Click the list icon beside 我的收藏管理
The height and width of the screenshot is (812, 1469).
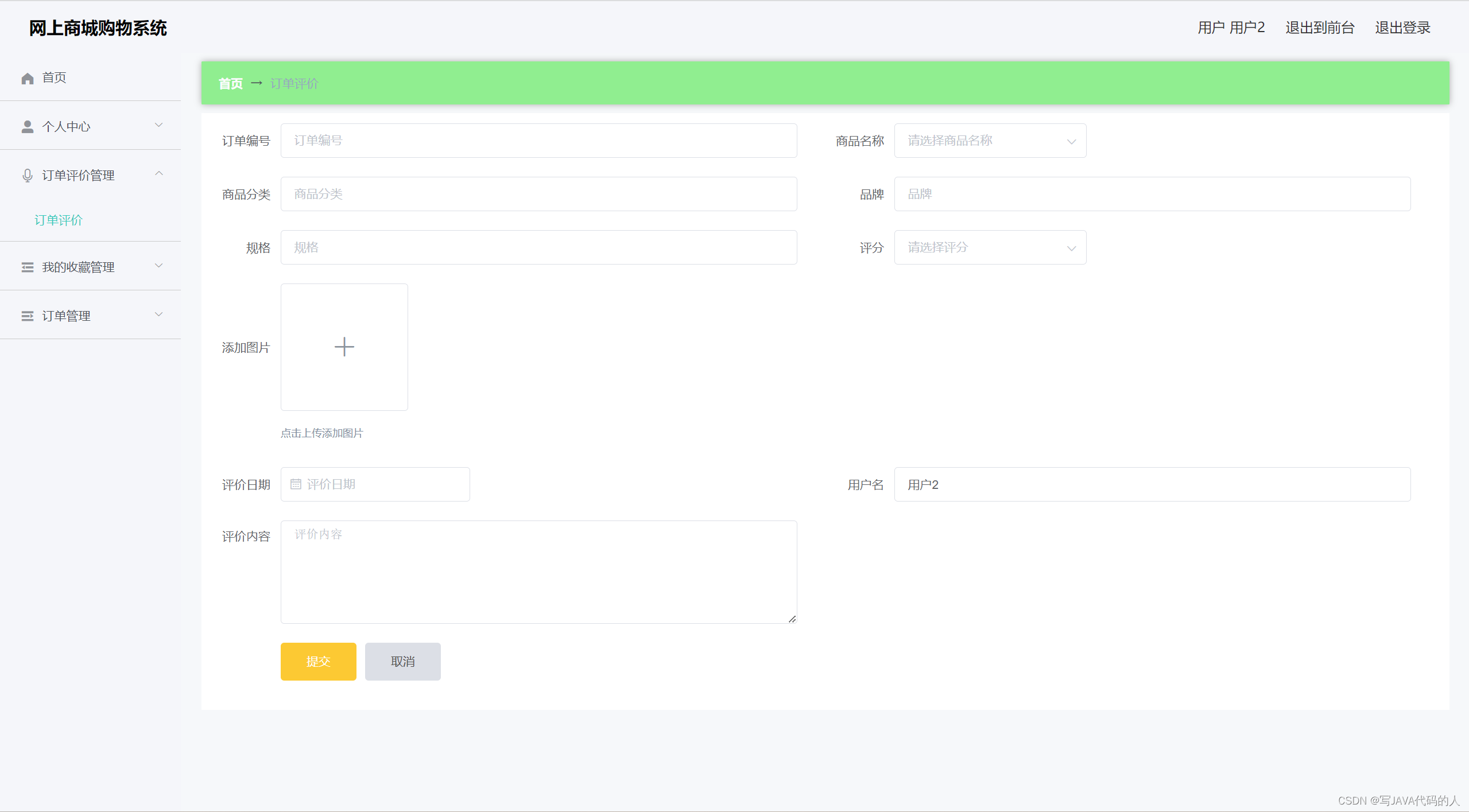pyautogui.click(x=27, y=267)
